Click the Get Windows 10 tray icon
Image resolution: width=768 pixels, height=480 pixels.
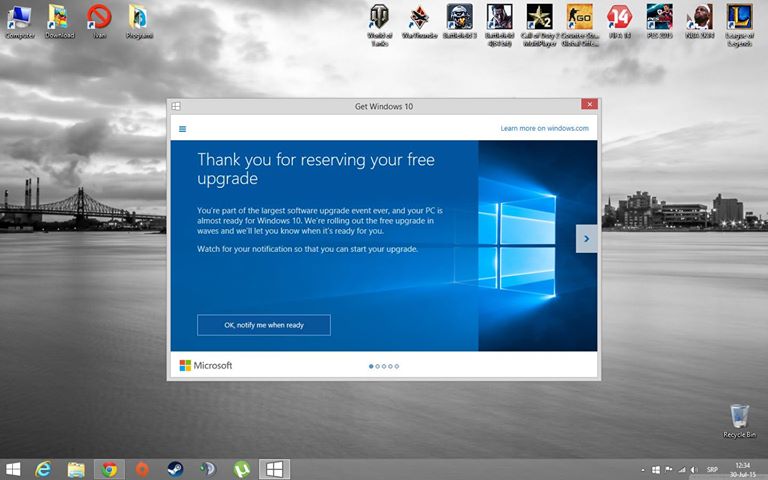656,470
